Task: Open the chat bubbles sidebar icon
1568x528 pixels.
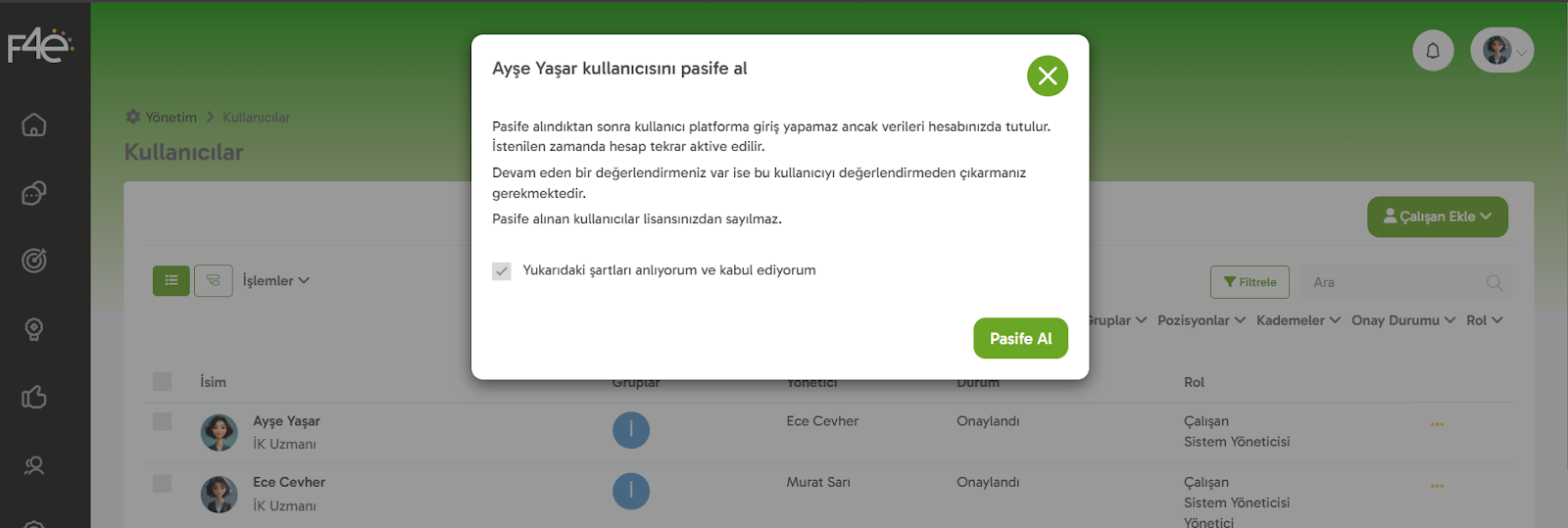Action: pos(34,194)
